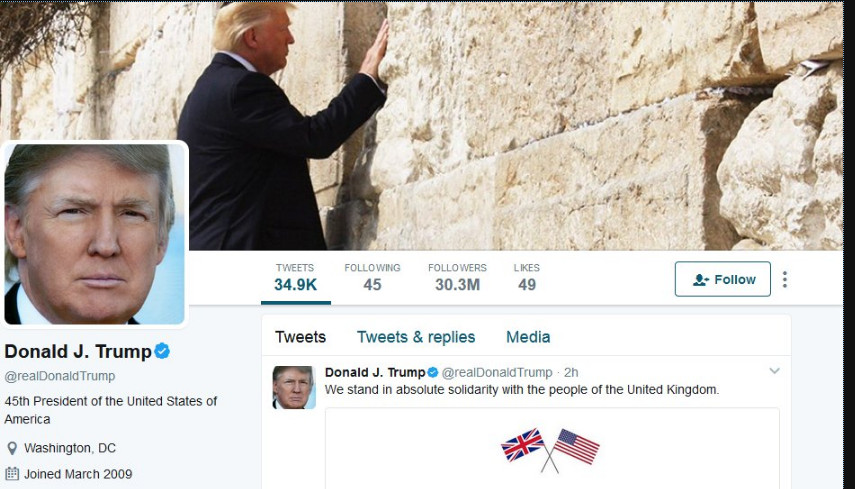Click the verified badge next to profile name
The height and width of the screenshot is (489, 855).
pos(162,351)
